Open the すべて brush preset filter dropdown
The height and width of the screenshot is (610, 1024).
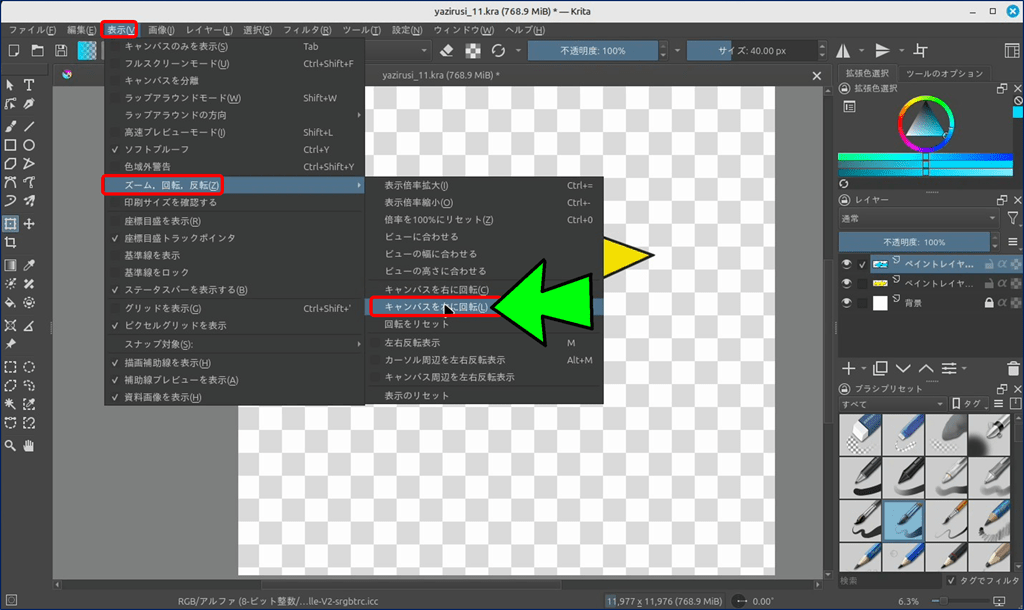coord(891,403)
